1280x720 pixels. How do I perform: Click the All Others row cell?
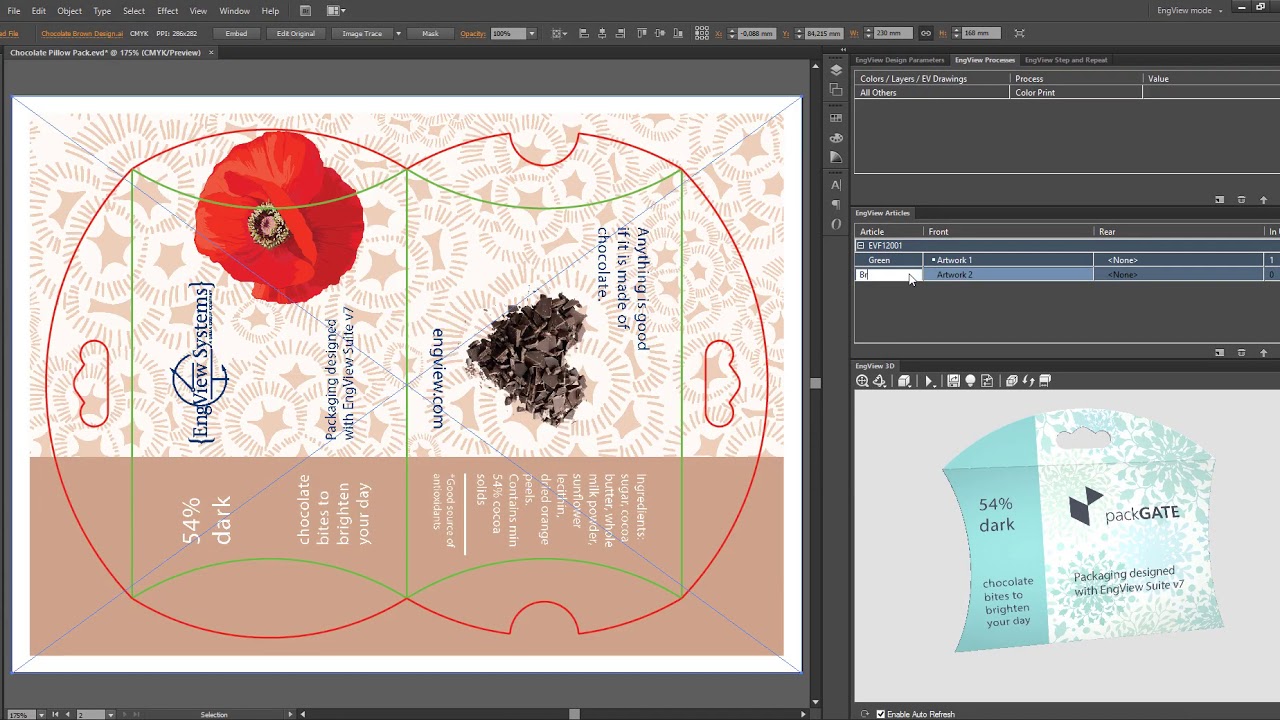(932, 93)
